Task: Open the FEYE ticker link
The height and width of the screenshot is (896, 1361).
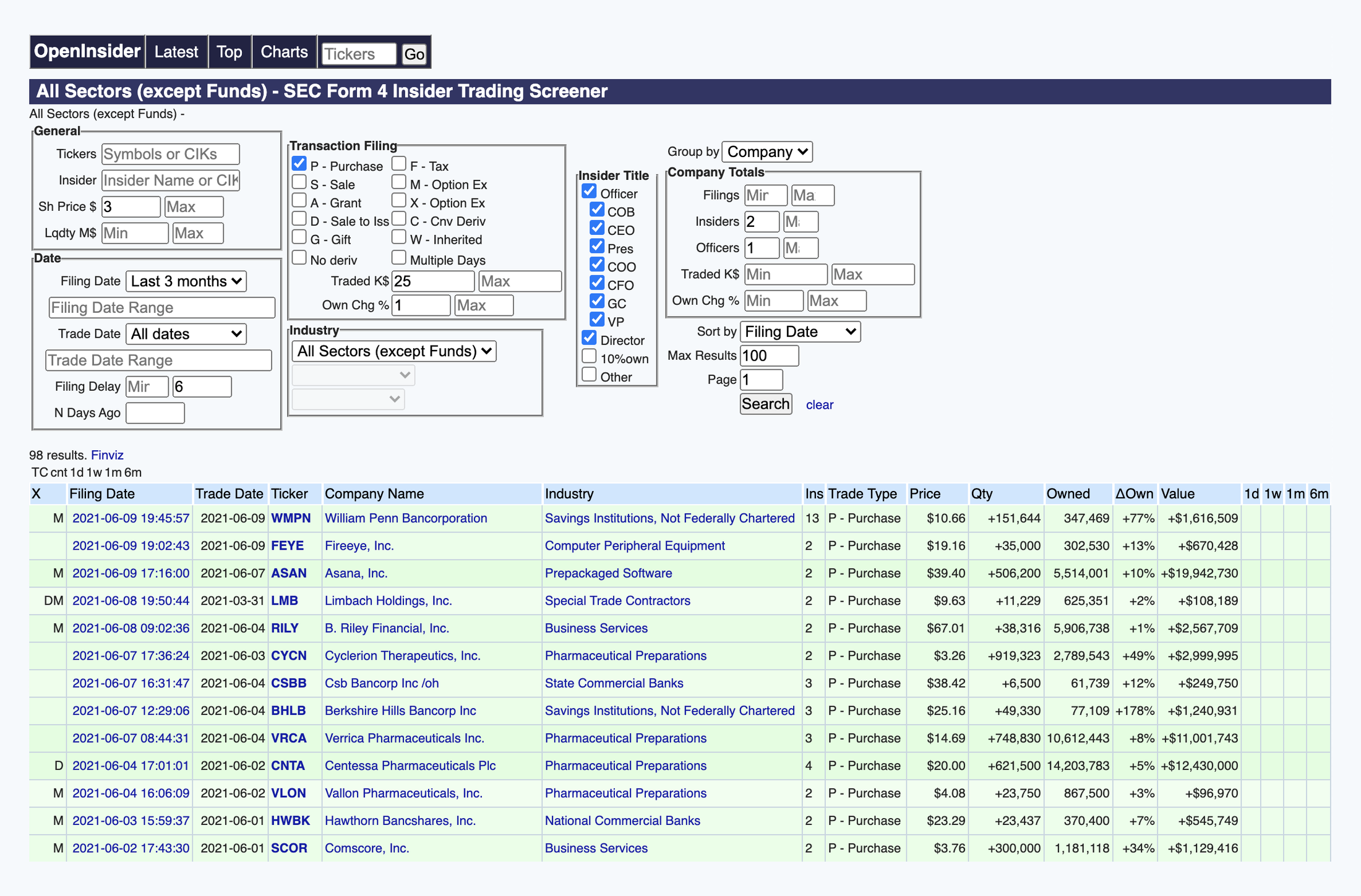Action: tap(287, 545)
